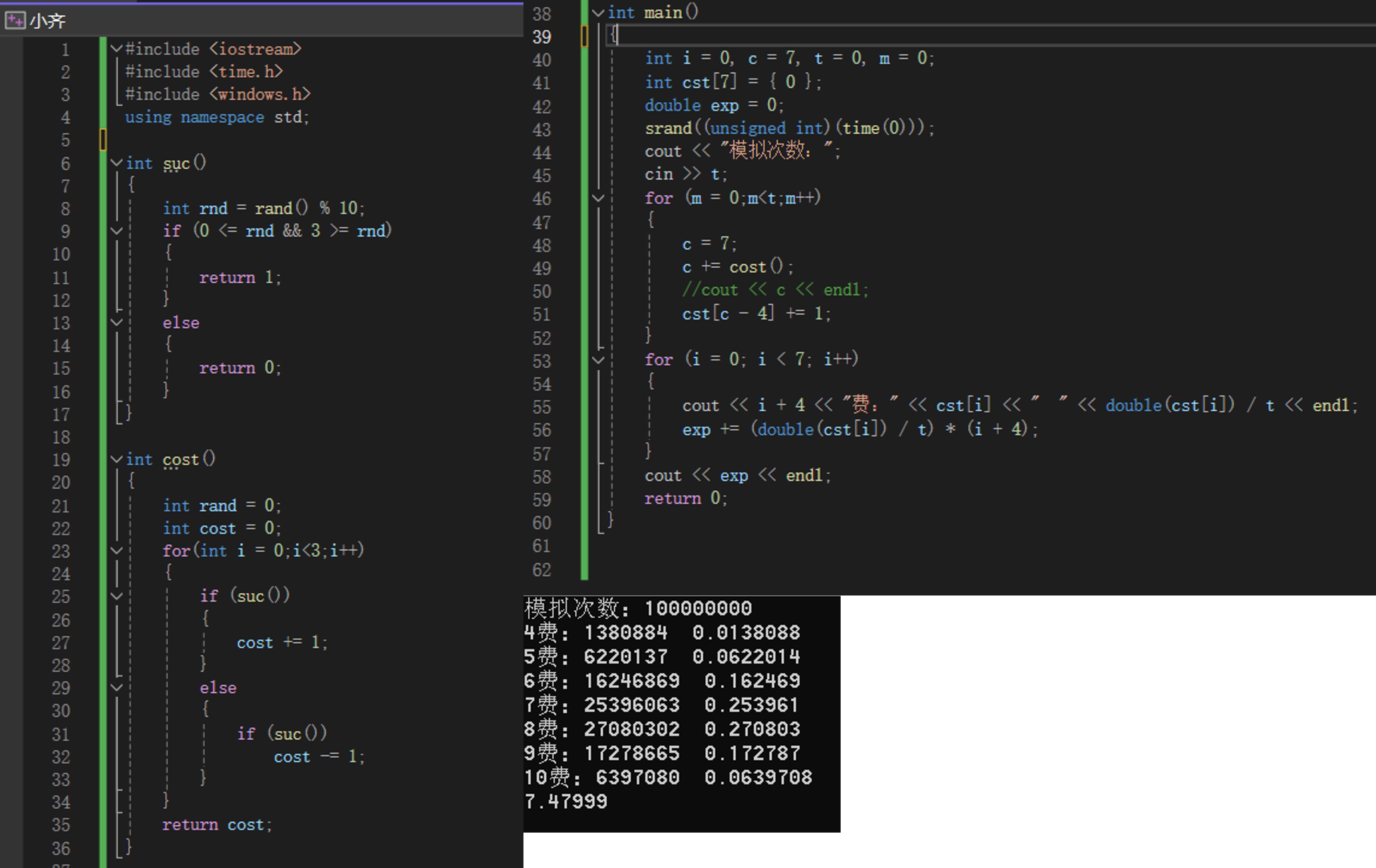
Task: Click the '10费: 6397080' console row
Action: tap(668, 777)
